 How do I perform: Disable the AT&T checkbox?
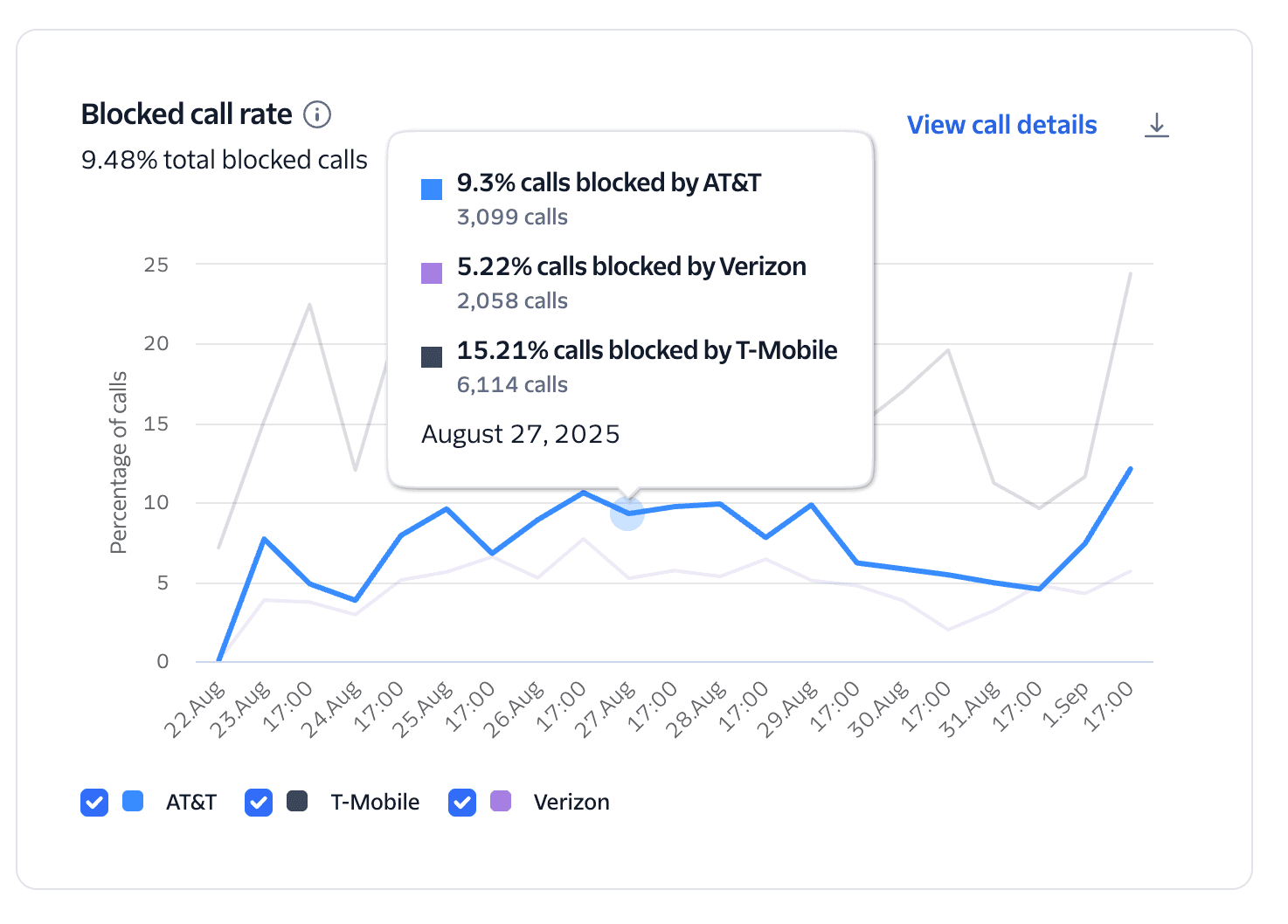[x=94, y=802]
